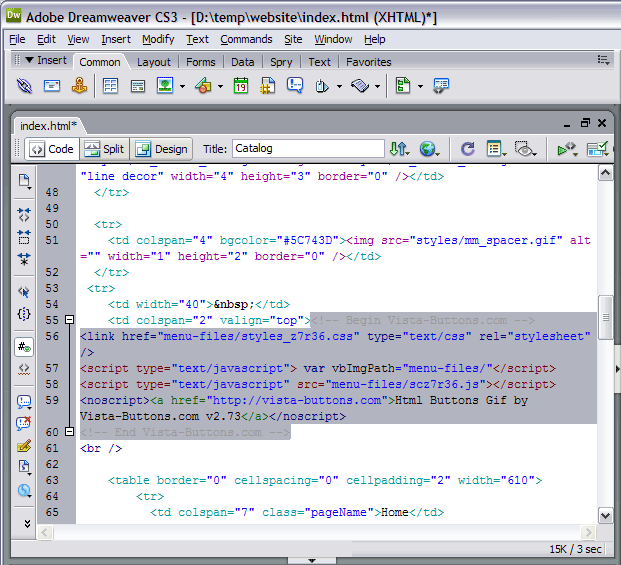The image size is (621, 565).
Task: Click the File Management icon
Action: point(398,149)
